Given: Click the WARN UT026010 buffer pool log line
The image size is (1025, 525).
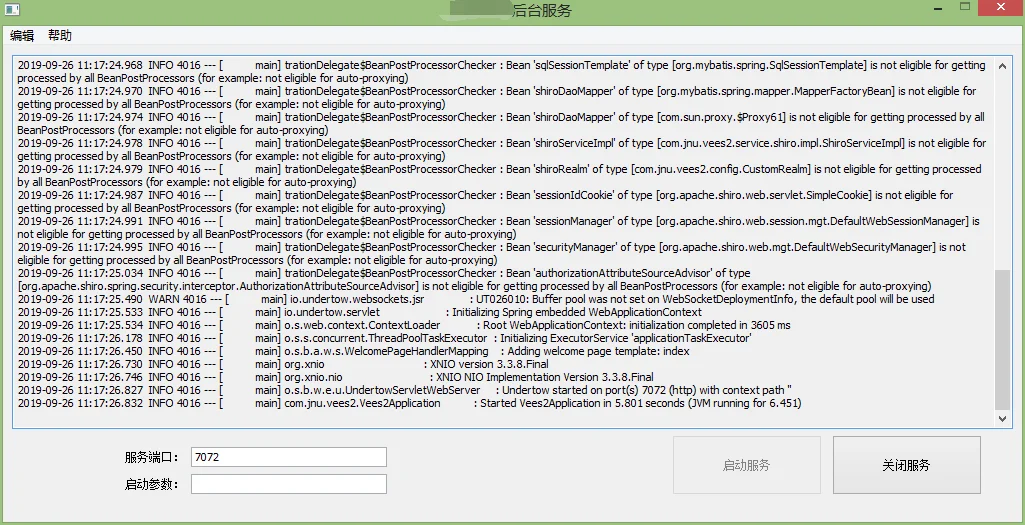Looking at the screenshot, I should click(476, 299).
